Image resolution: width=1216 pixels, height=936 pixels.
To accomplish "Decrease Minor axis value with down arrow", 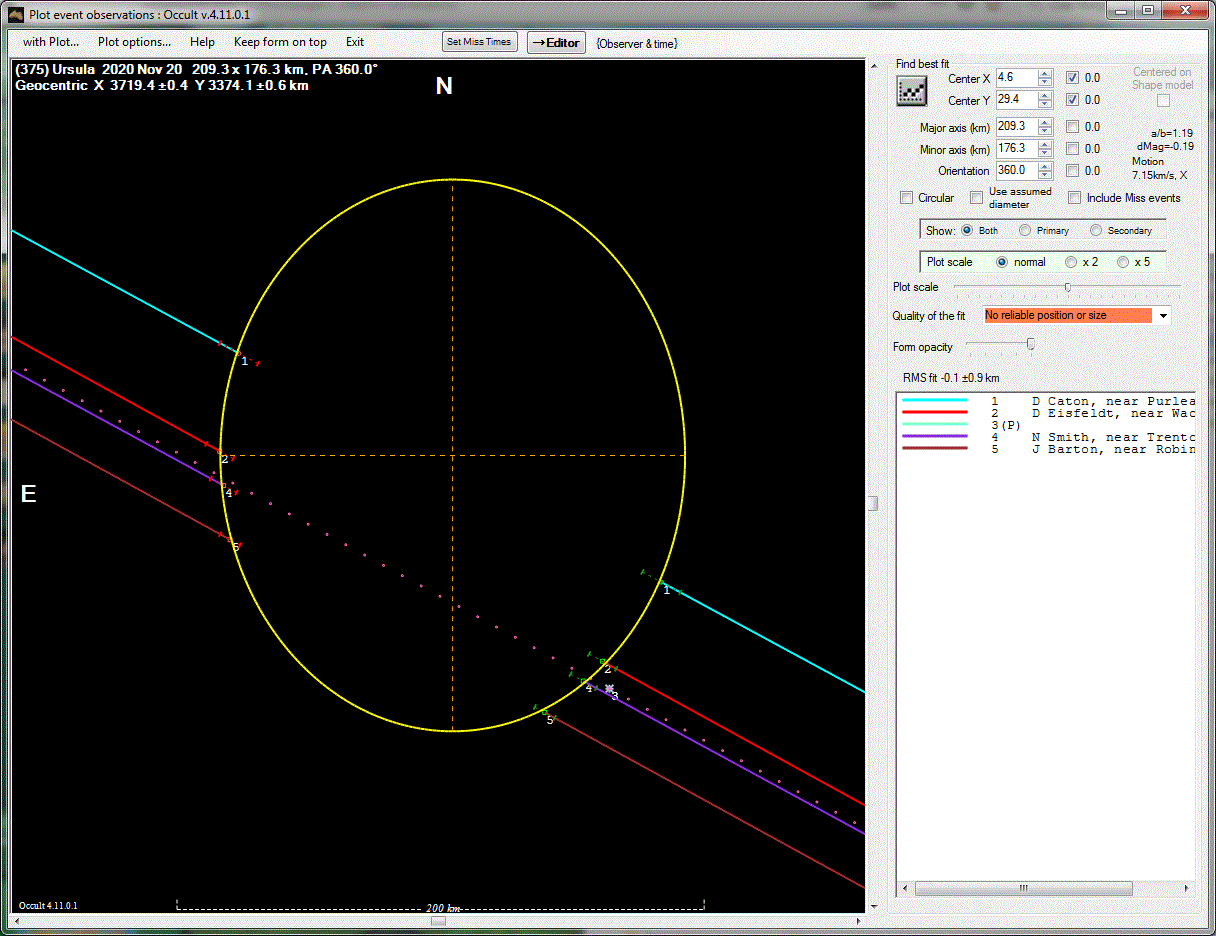I will tap(1045, 153).
